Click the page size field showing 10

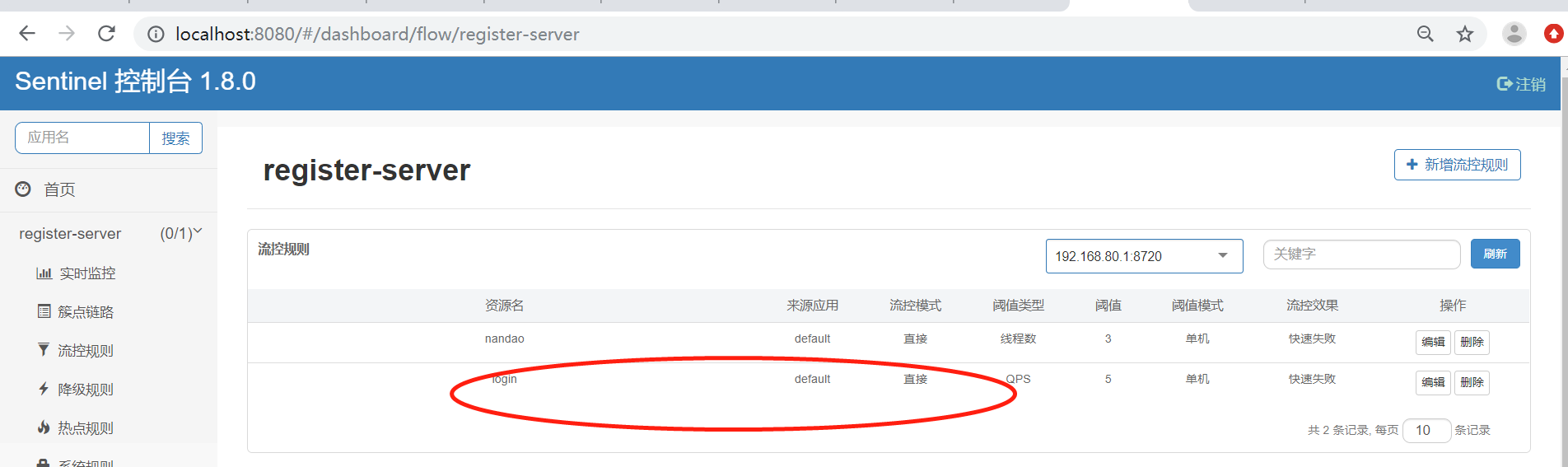(1426, 430)
